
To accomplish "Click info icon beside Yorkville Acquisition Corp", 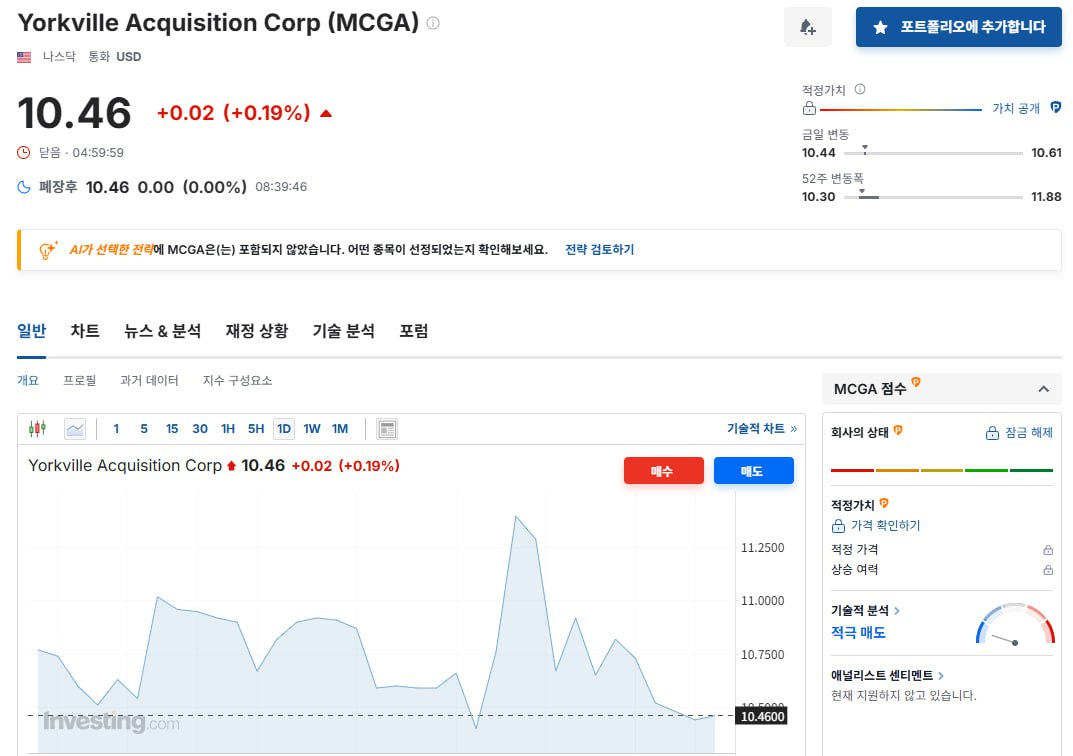I will pyautogui.click(x=432, y=20).
